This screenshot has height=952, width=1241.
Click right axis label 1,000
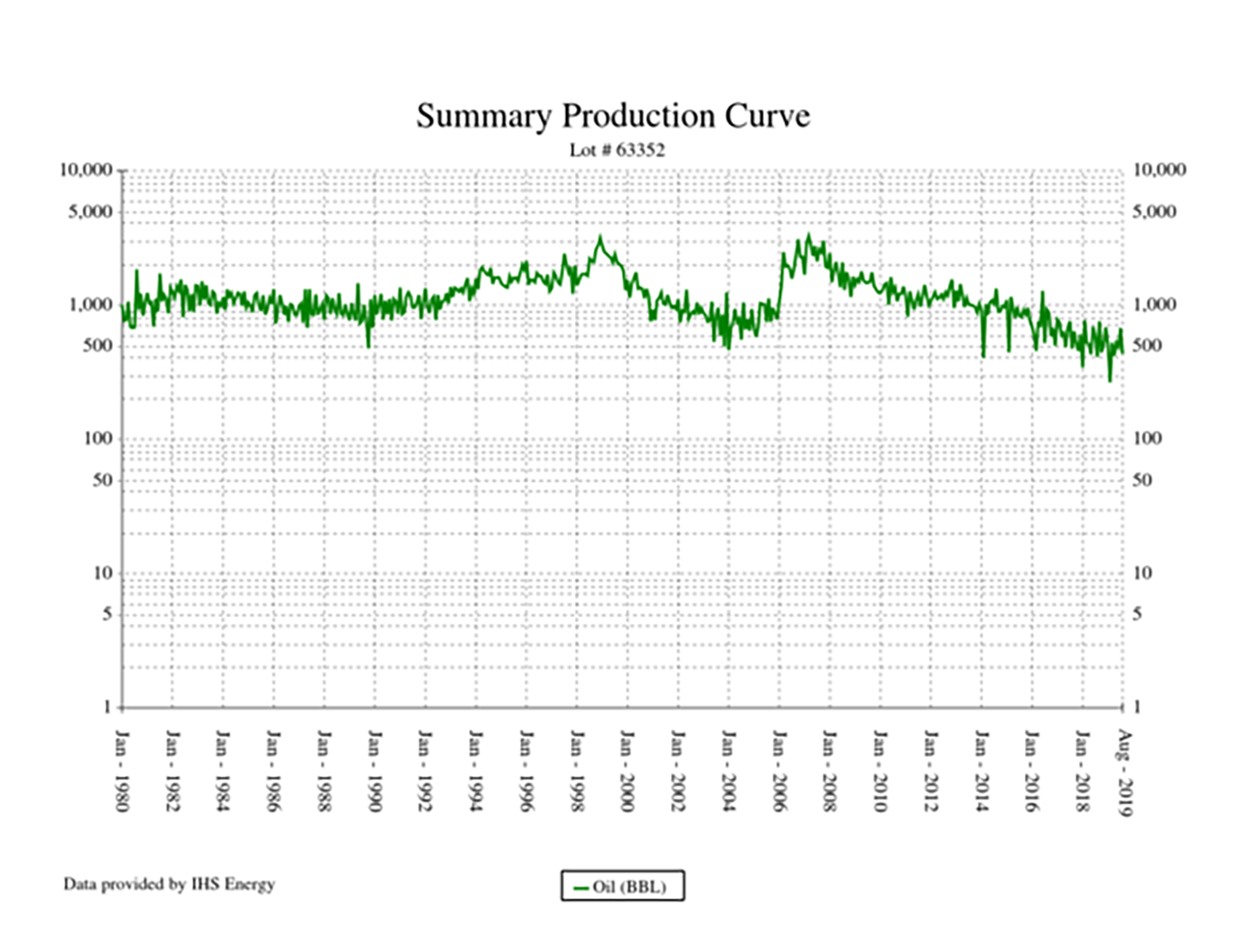[1154, 305]
